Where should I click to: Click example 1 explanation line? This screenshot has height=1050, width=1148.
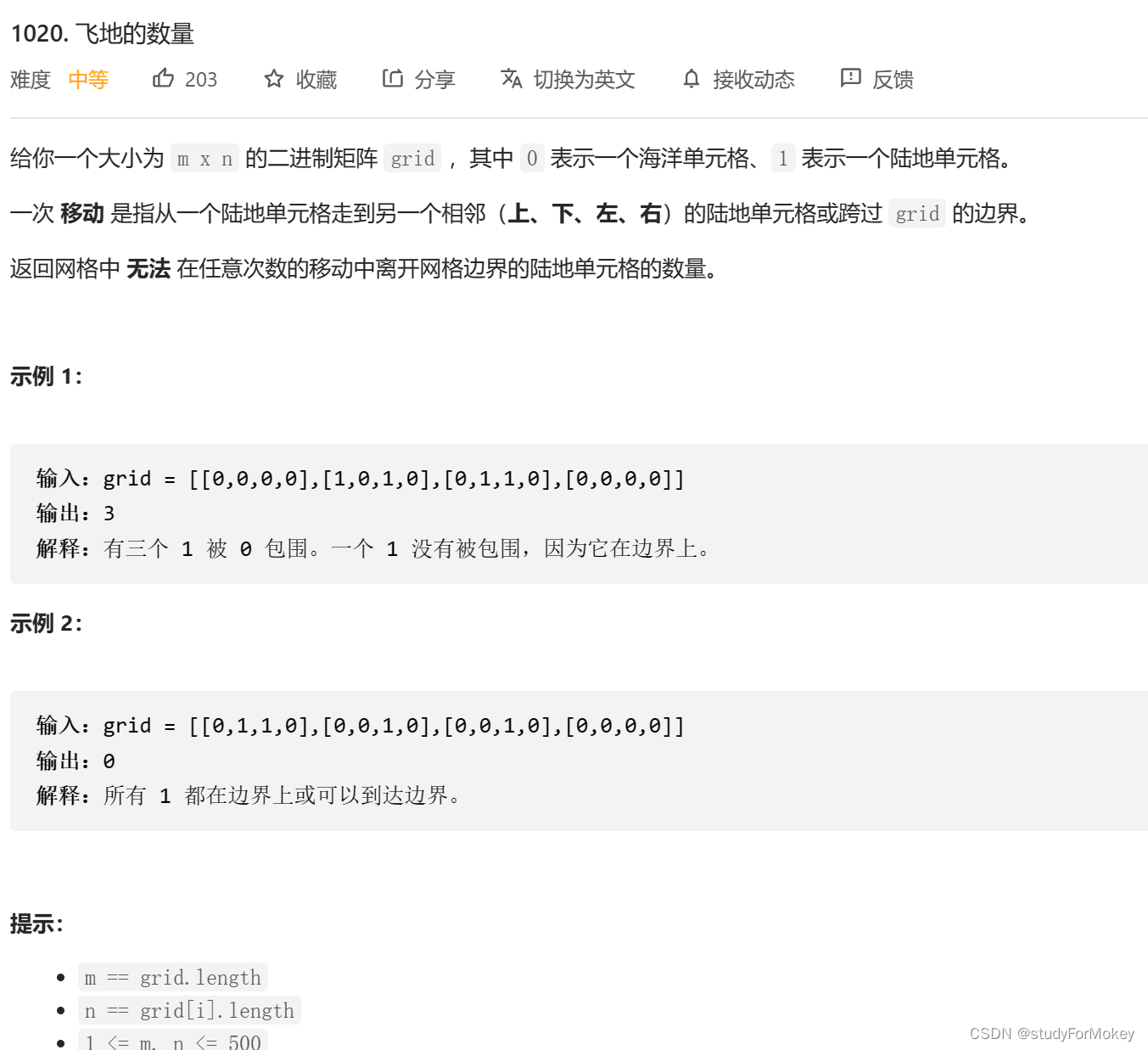373,549
